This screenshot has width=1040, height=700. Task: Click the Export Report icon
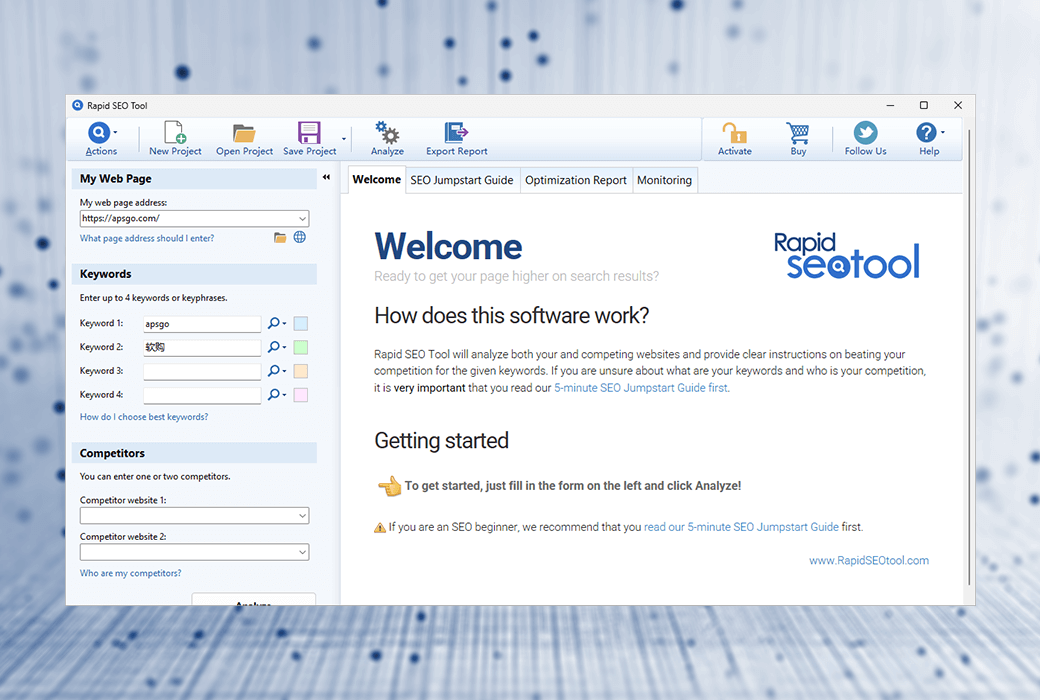pyautogui.click(x=456, y=133)
